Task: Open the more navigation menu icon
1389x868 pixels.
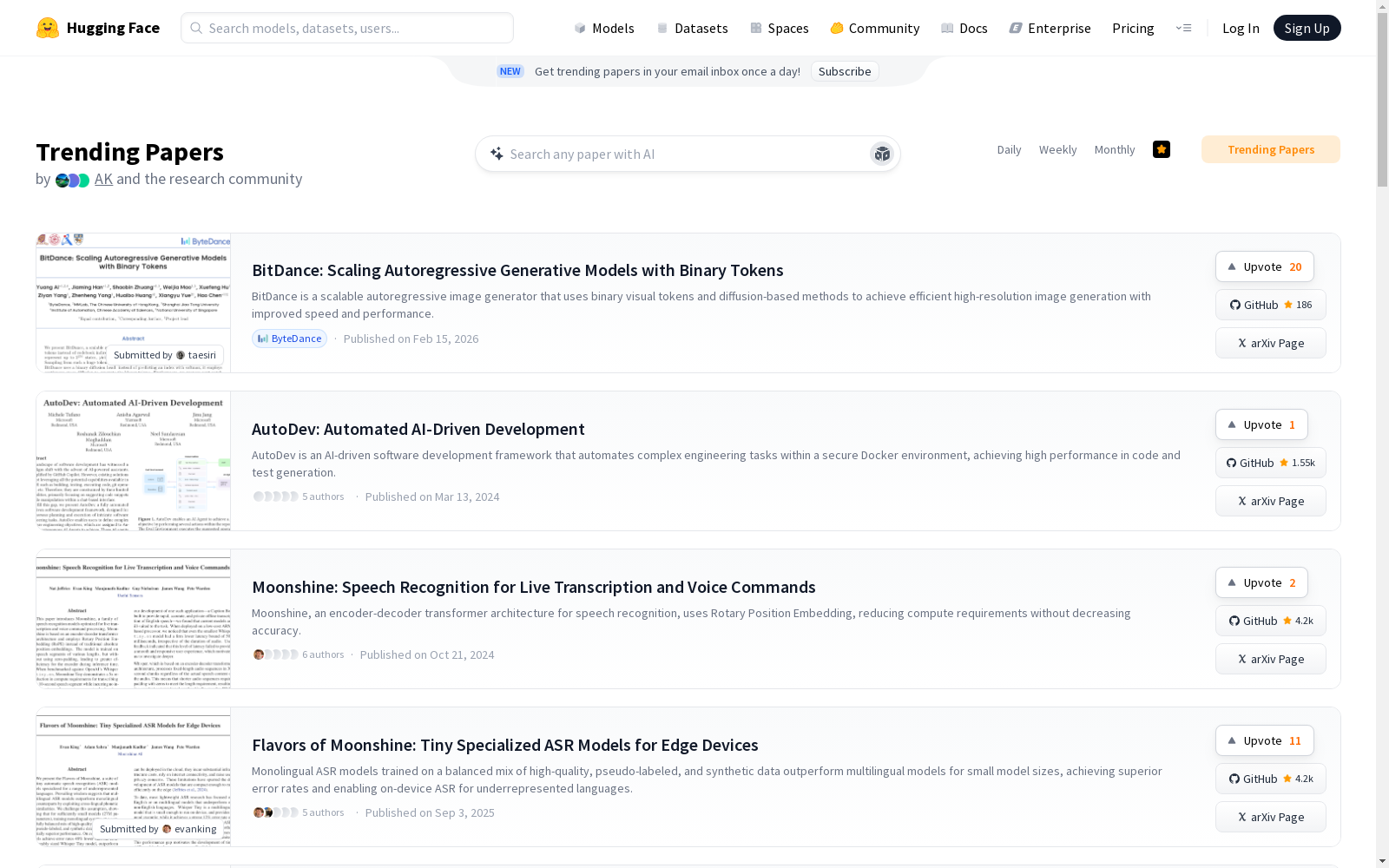Action: (1184, 28)
